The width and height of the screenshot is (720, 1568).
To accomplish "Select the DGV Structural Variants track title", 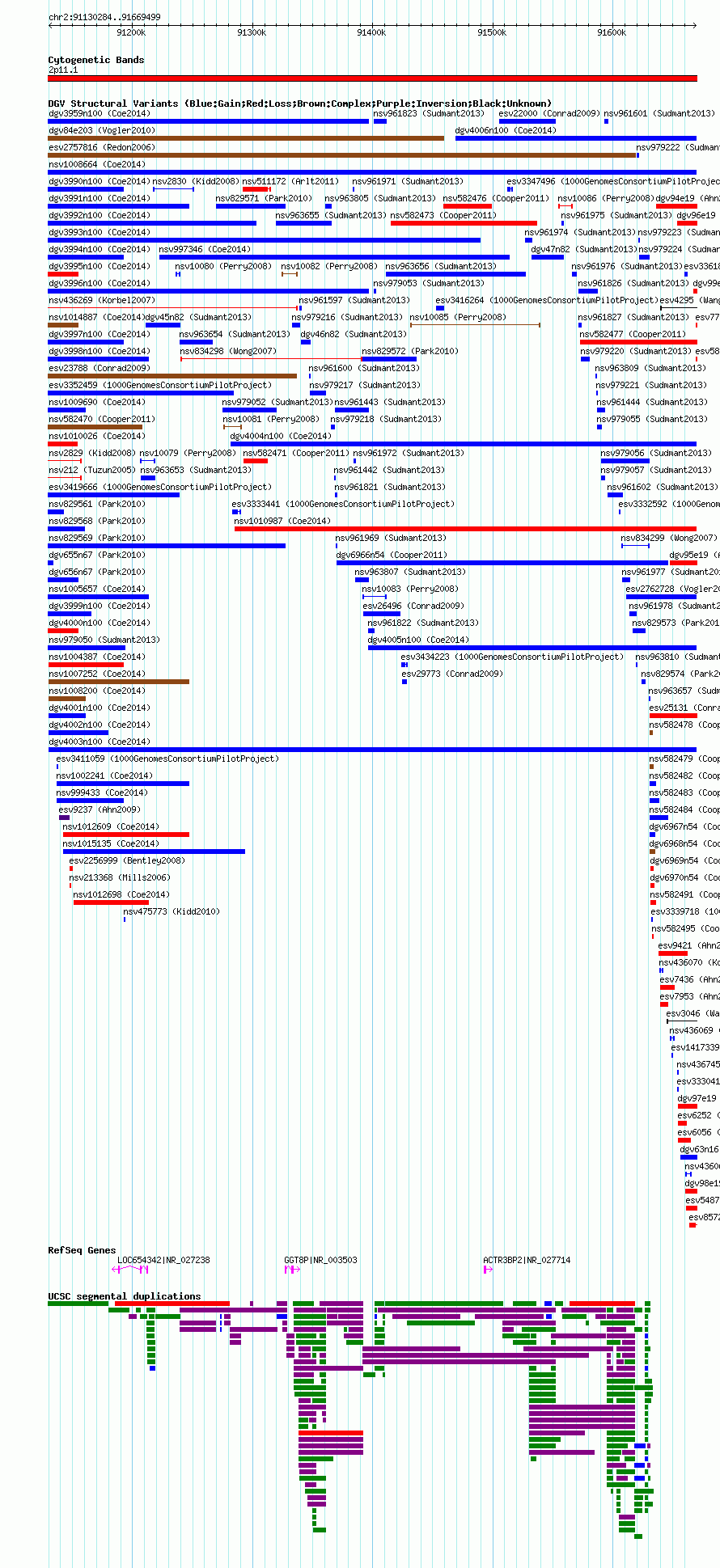I will 300,104.
